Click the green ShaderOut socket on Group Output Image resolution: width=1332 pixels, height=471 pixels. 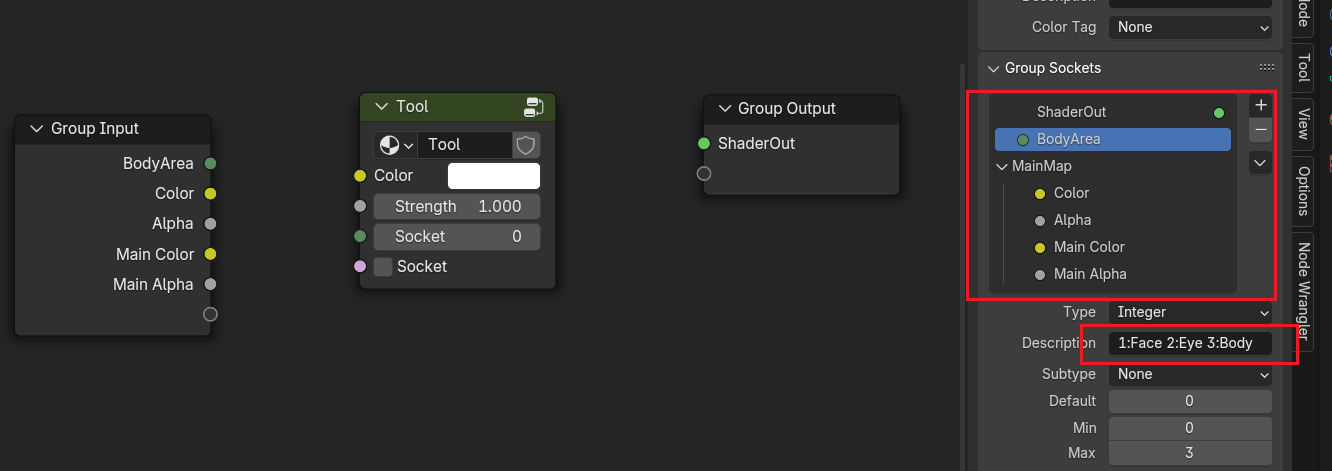[704, 144]
